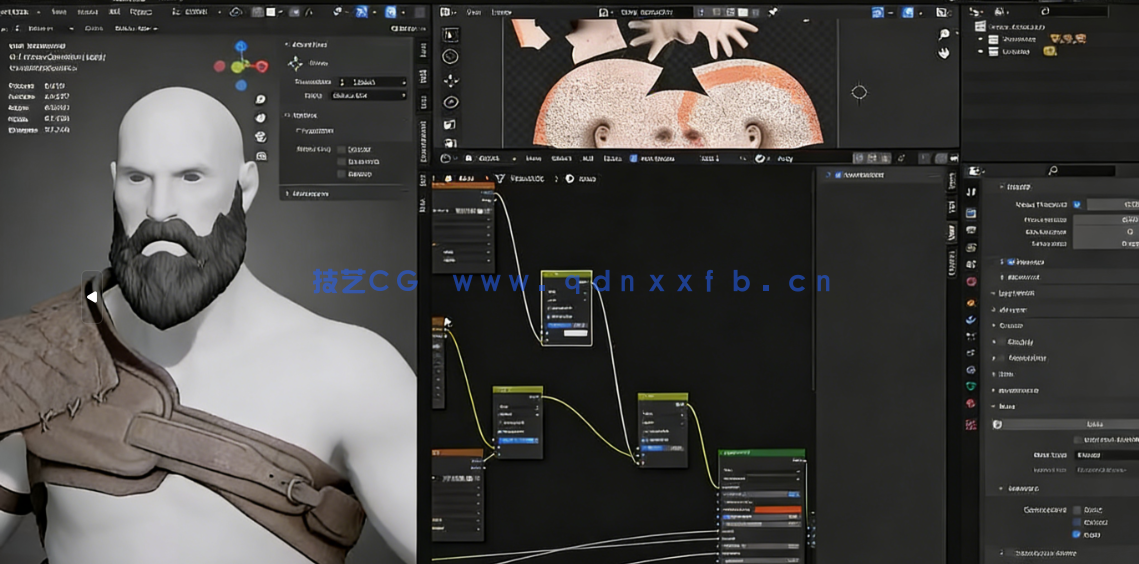The height and width of the screenshot is (564, 1139).
Task: Tick the first of three stacked checkboxes in 3D sidebar
Action: coord(341,149)
